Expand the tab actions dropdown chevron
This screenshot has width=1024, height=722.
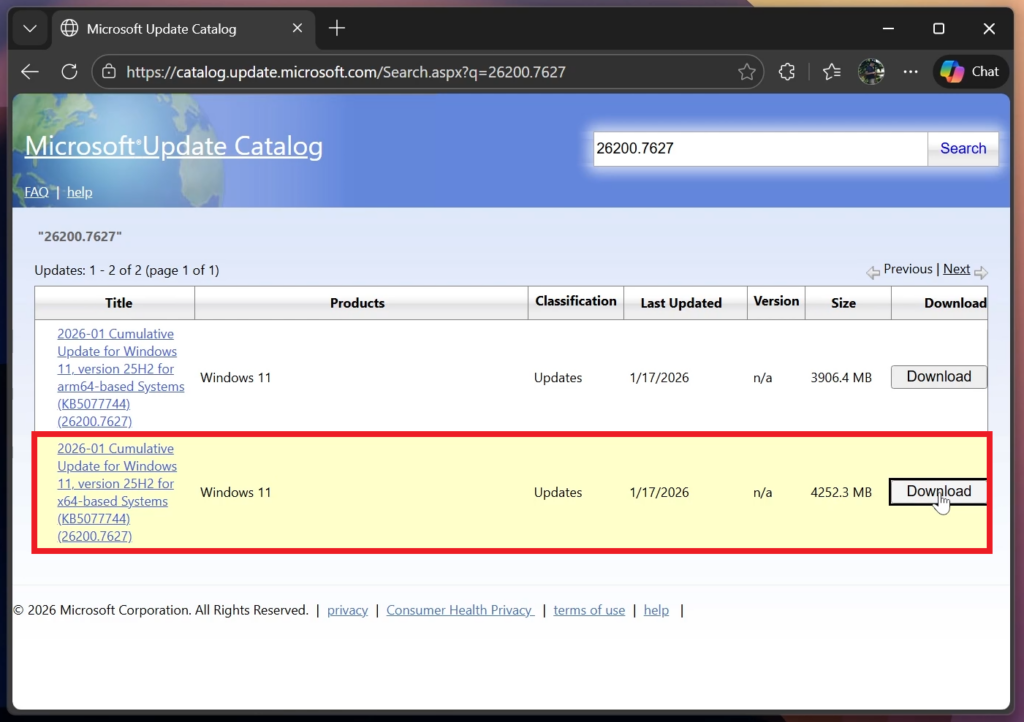[30, 29]
